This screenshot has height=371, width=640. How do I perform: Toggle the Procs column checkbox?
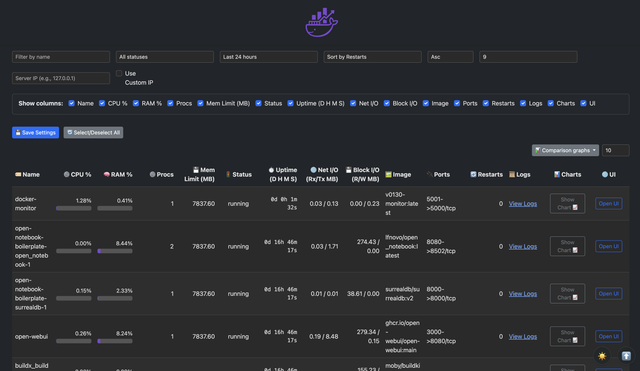[x=170, y=103]
